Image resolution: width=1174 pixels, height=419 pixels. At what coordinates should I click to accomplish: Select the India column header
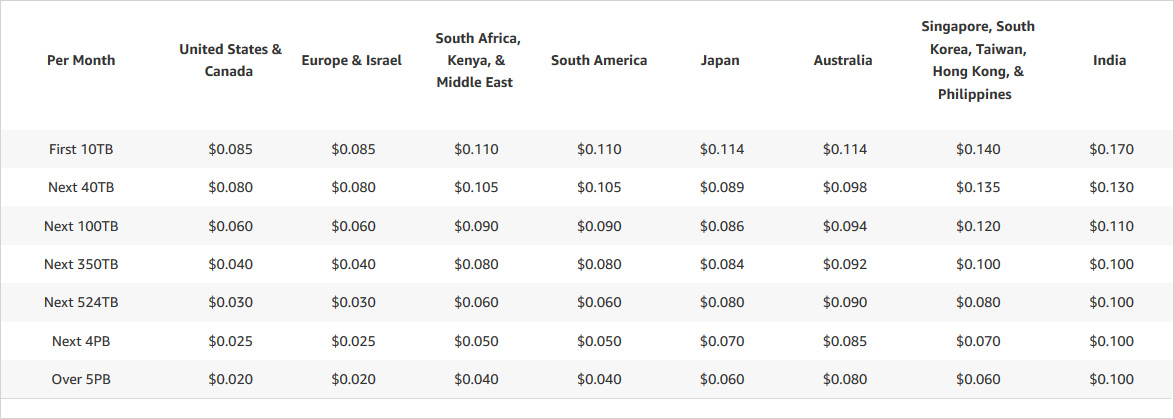pos(1110,60)
